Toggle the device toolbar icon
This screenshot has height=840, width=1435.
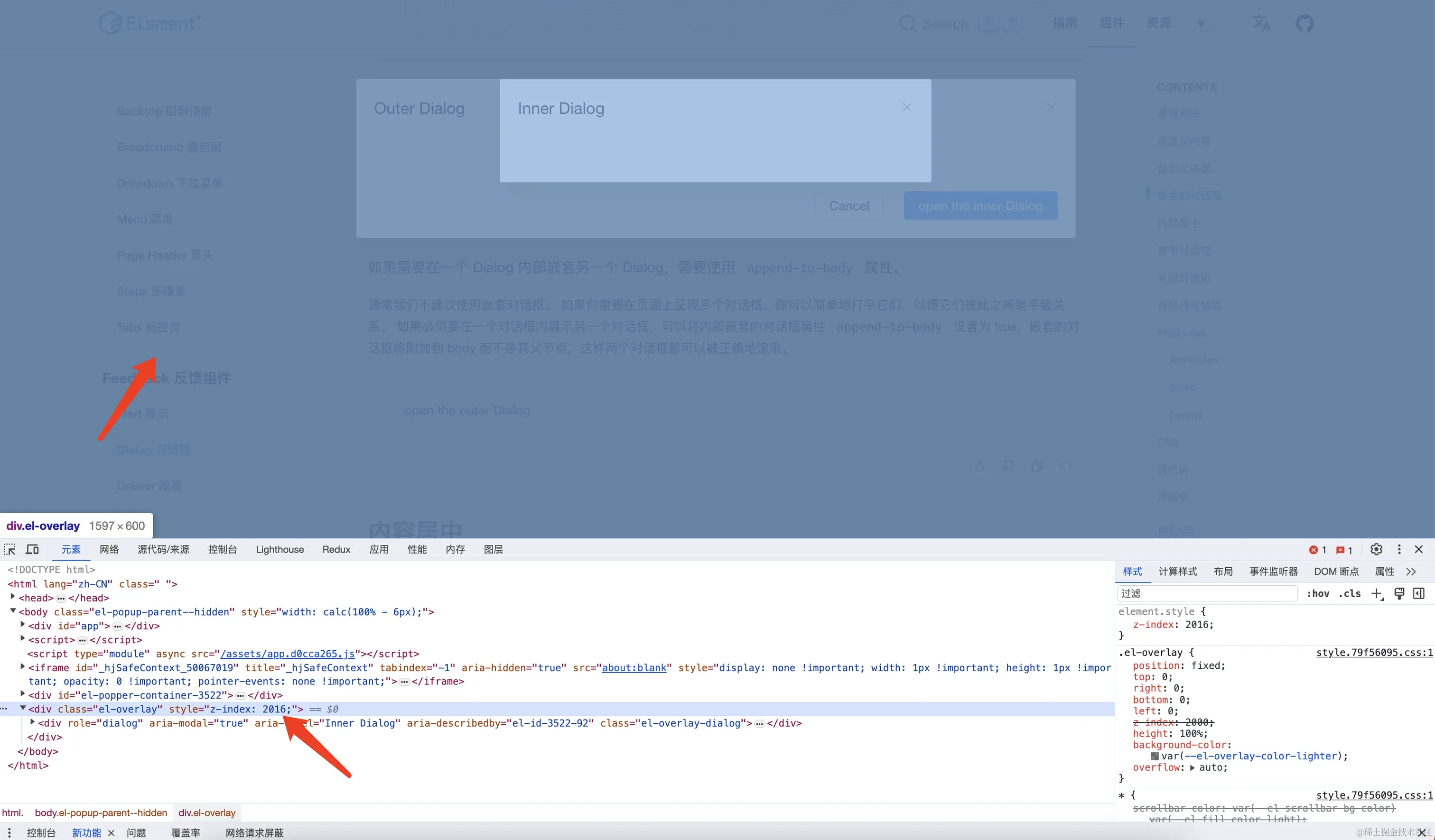coord(32,549)
